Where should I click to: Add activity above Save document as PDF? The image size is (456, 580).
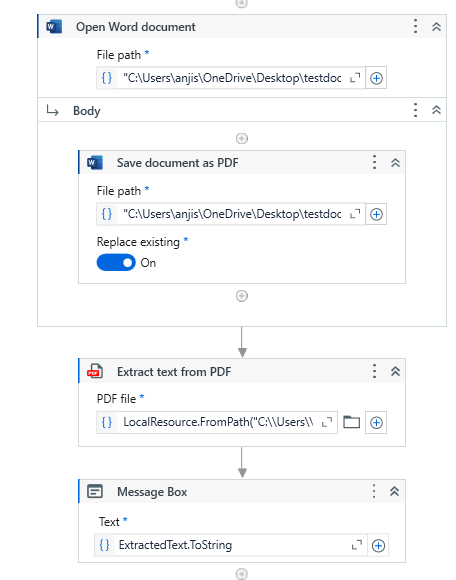pyautogui.click(x=242, y=138)
